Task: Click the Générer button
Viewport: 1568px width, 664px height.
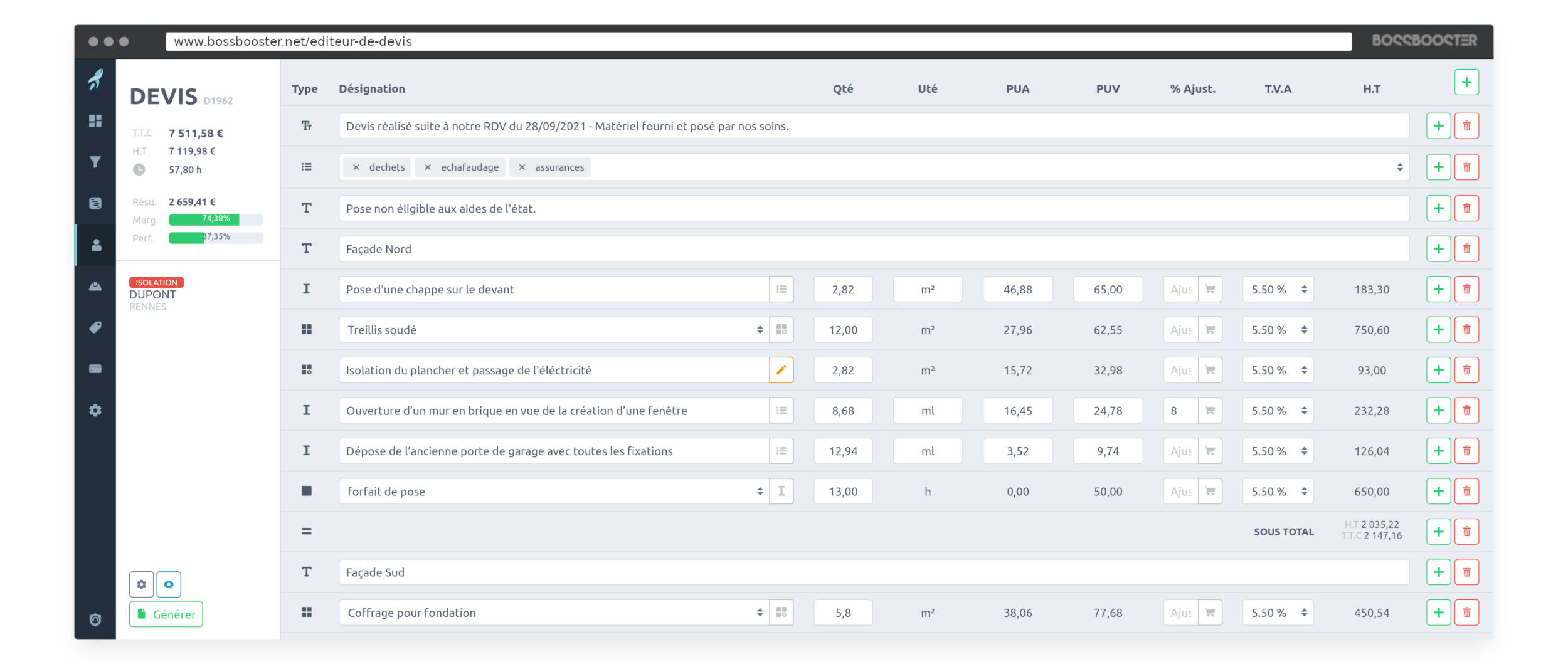Action: [166, 614]
